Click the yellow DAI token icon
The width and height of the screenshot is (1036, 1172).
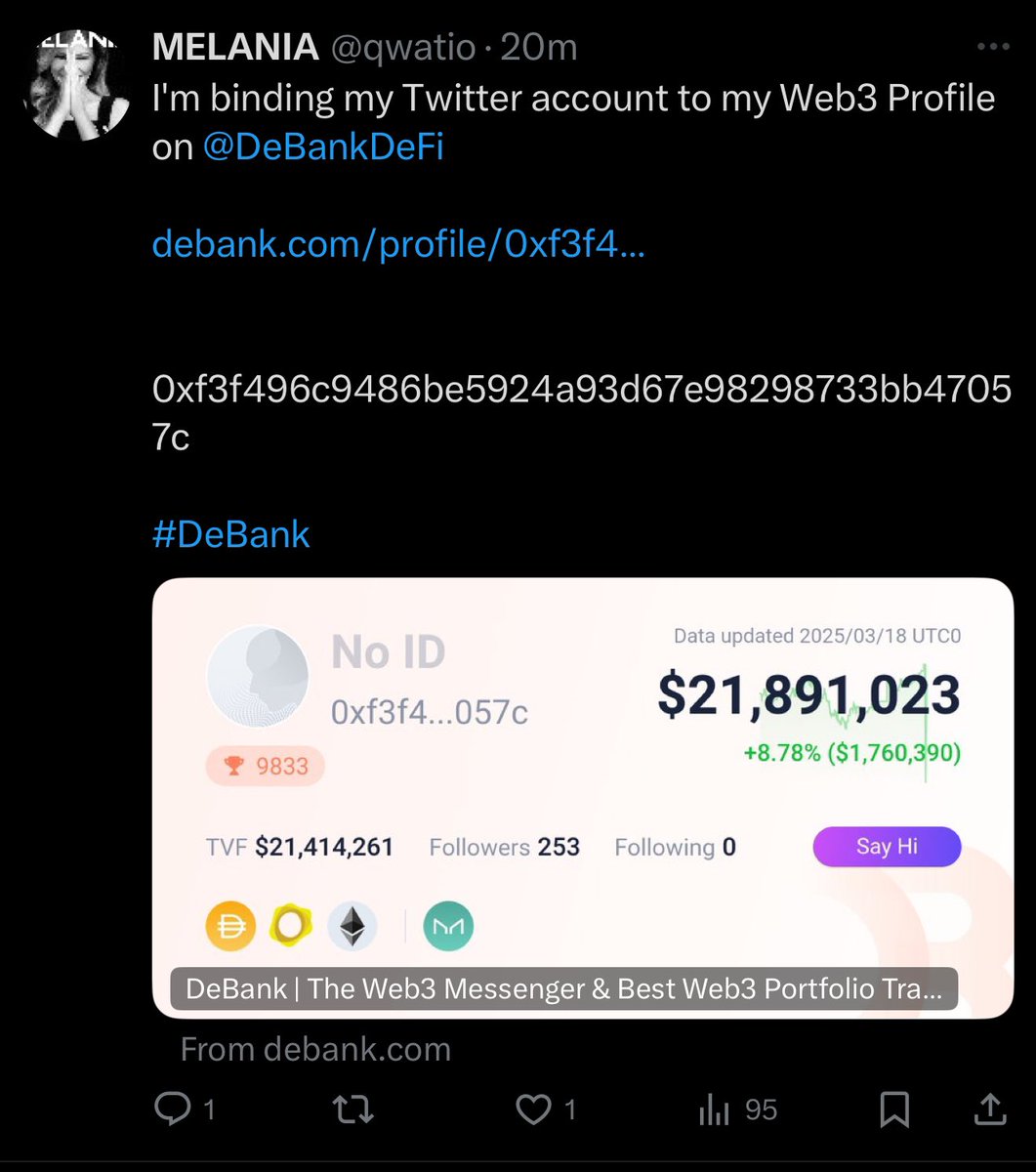click(x=231, y=926)
